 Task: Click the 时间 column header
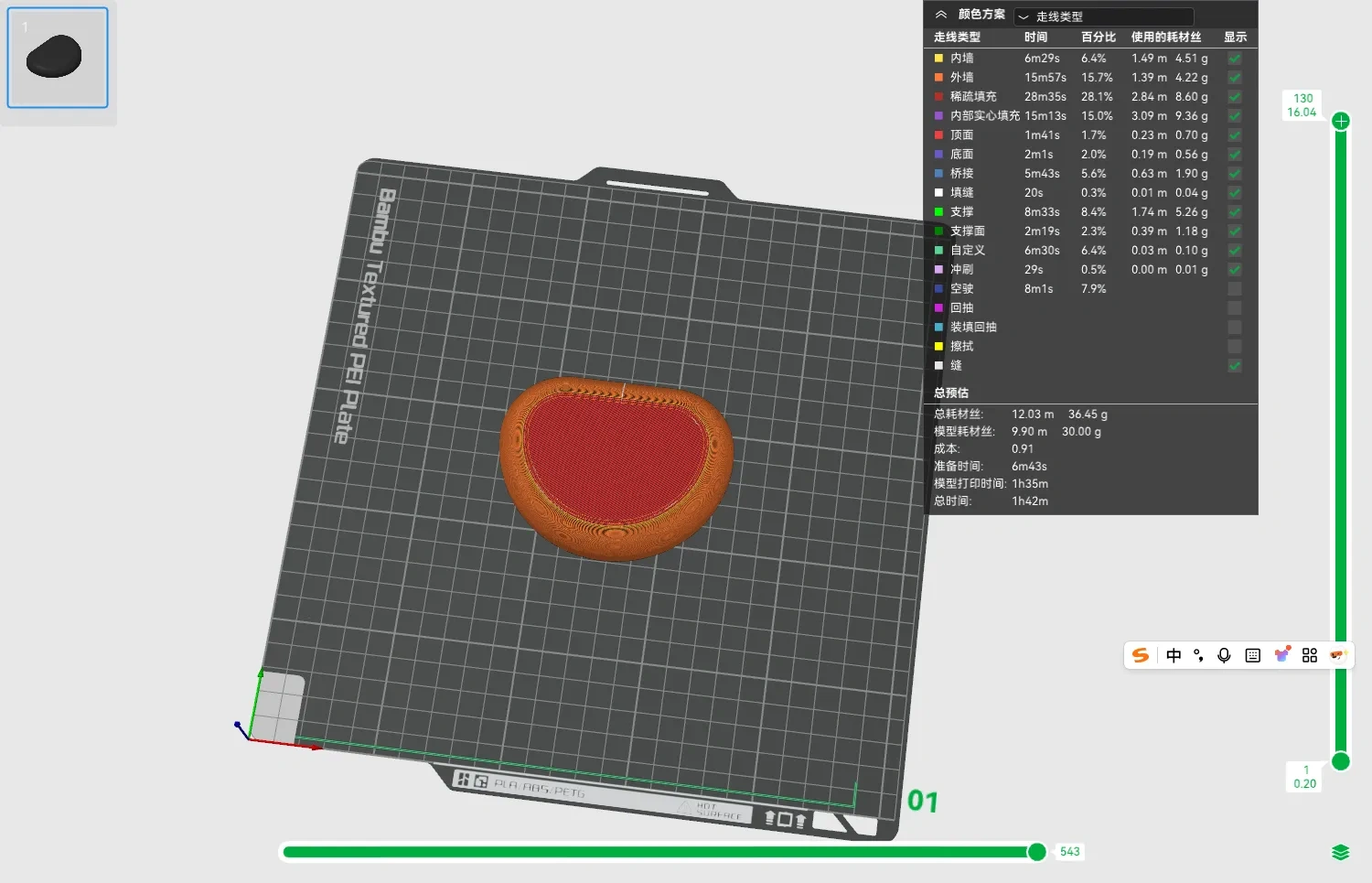click(x=1035, y=38)
